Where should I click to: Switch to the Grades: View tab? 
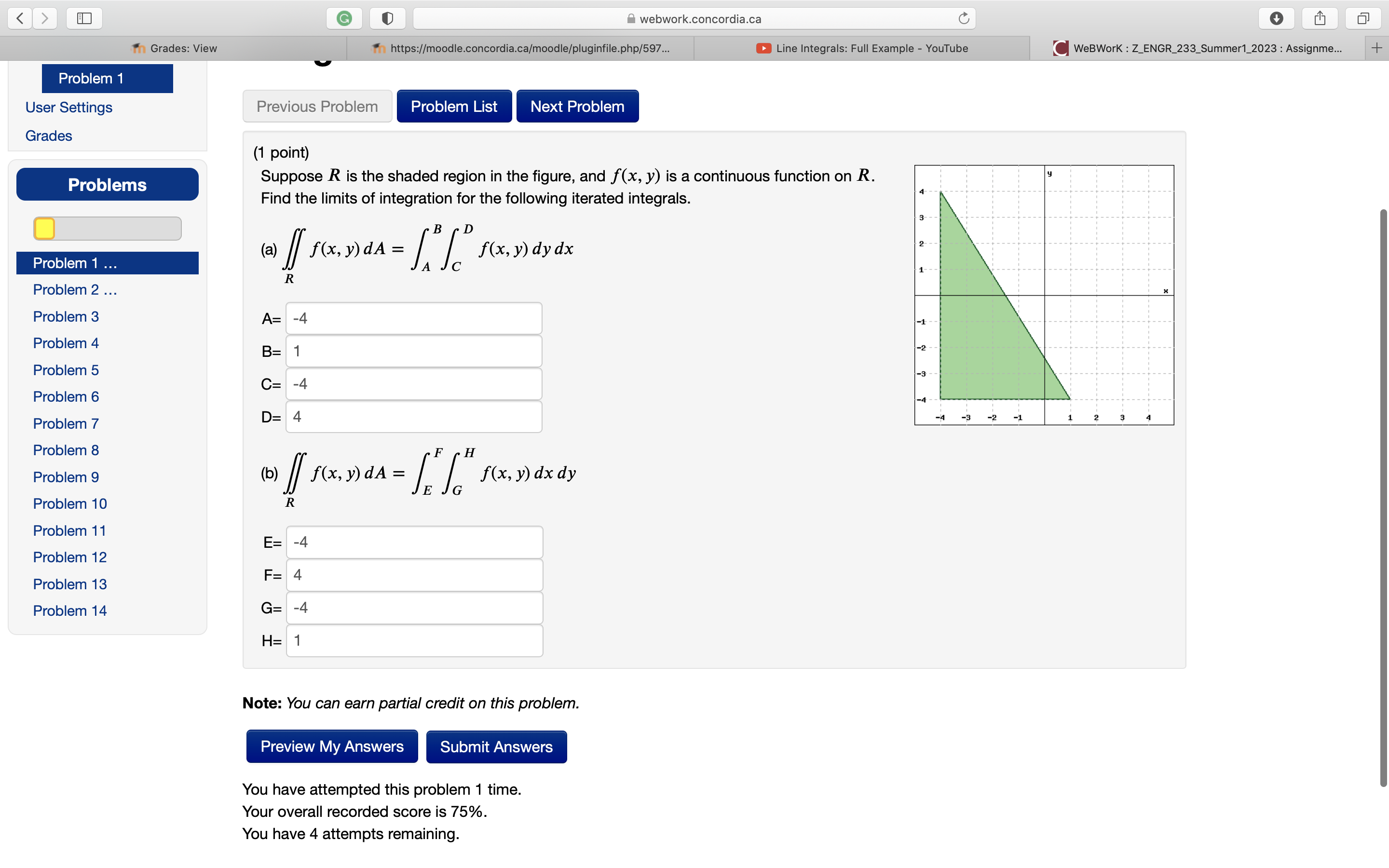click(x=175, y=48)
